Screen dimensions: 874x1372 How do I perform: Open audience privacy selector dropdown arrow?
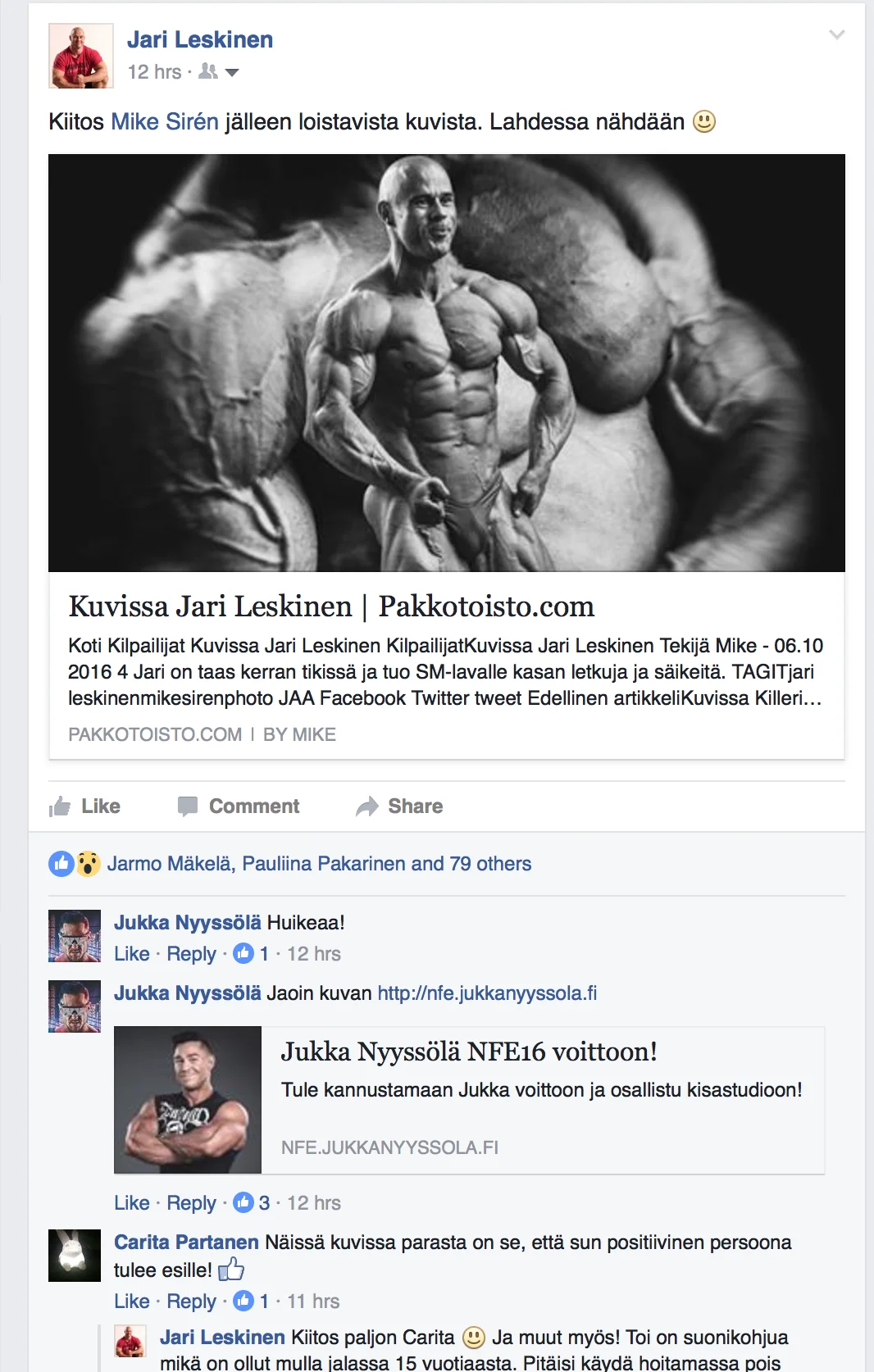pos(232,73)
